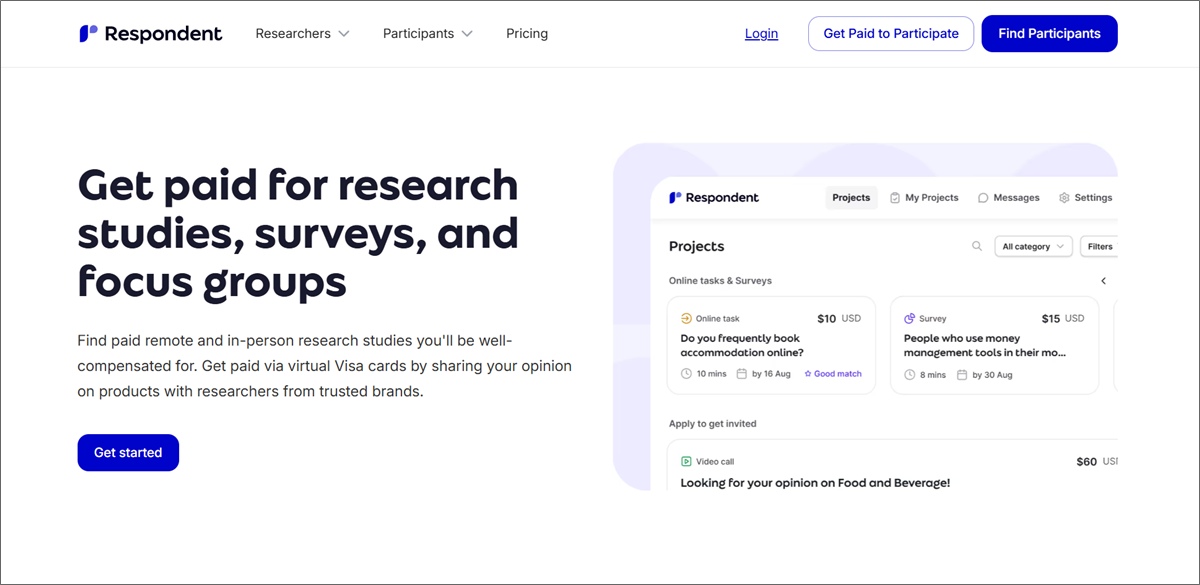1200x585 pixels.
Task: Click the Online task type icon
Action: (x=686, y=318)
